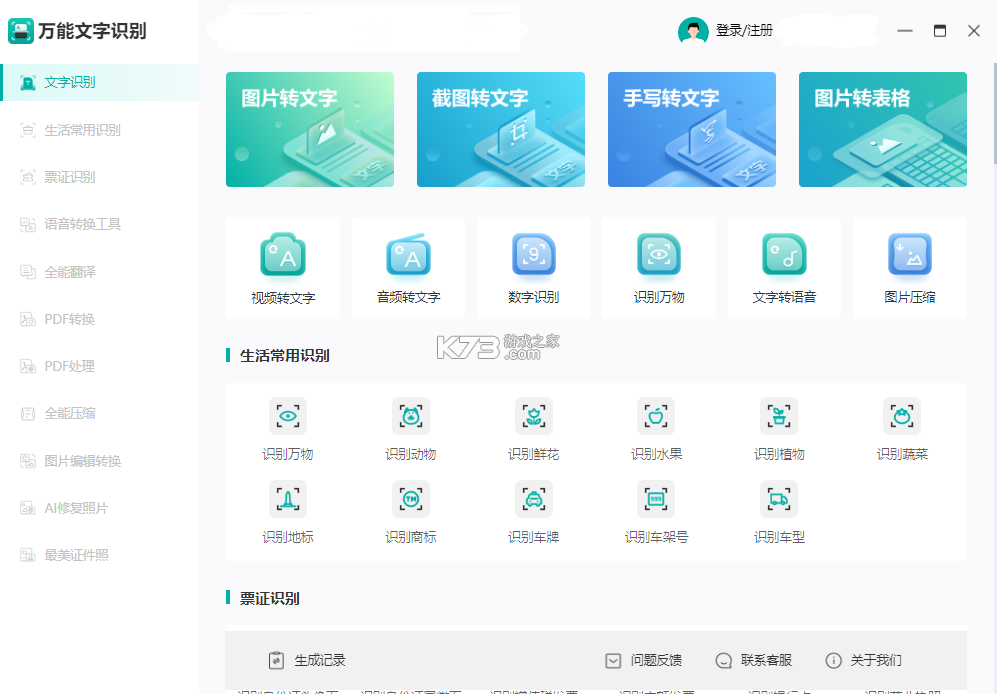Open 关于我们 in bottom bar

pyautogui.click(x=863, y=660)
